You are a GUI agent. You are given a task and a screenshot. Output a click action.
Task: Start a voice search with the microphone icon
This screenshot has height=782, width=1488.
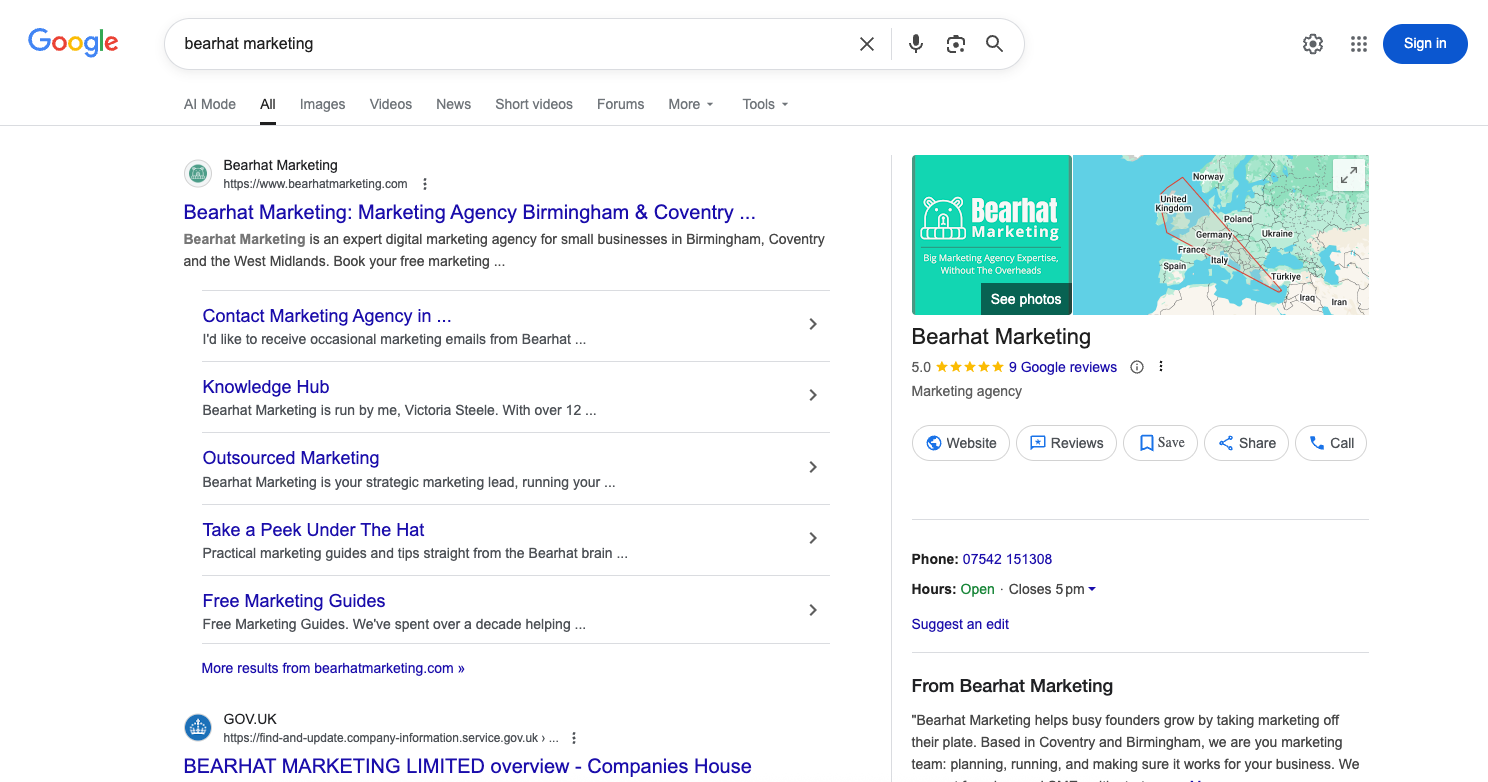pyautogui.click(x=915, y=44)
